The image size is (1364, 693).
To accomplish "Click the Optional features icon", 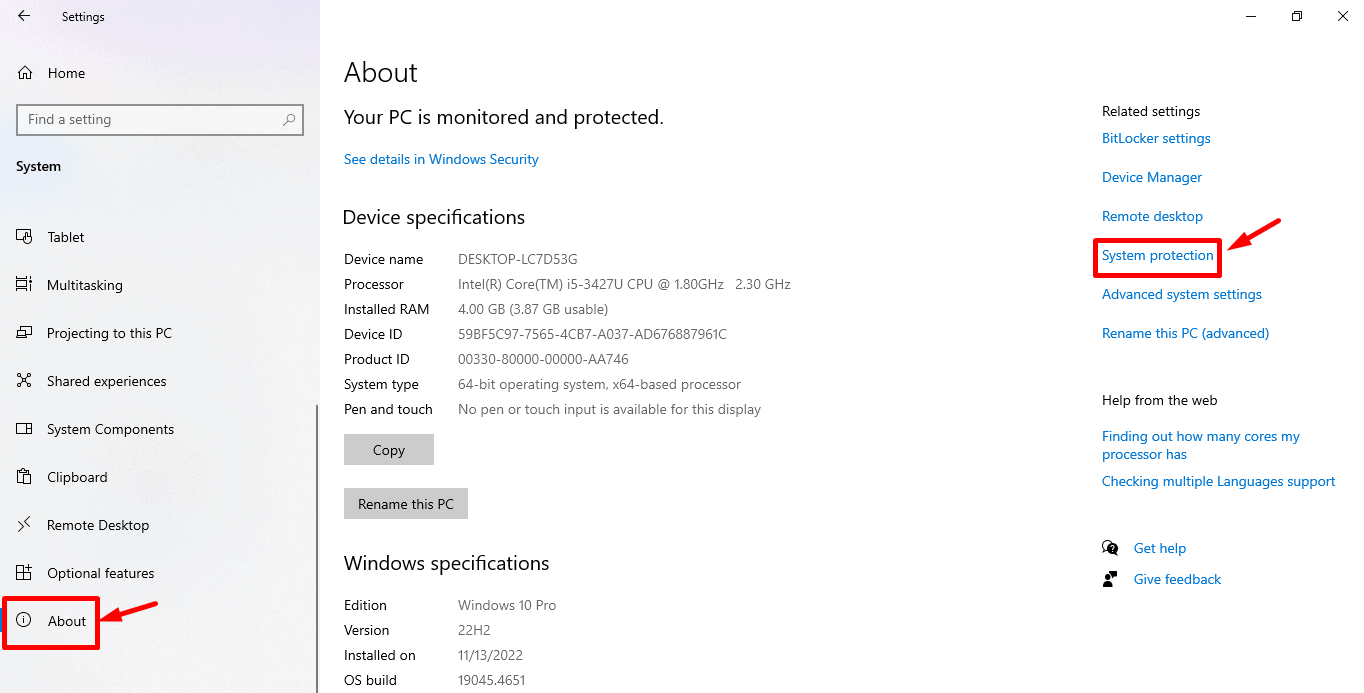I will (x=25, y=573).
